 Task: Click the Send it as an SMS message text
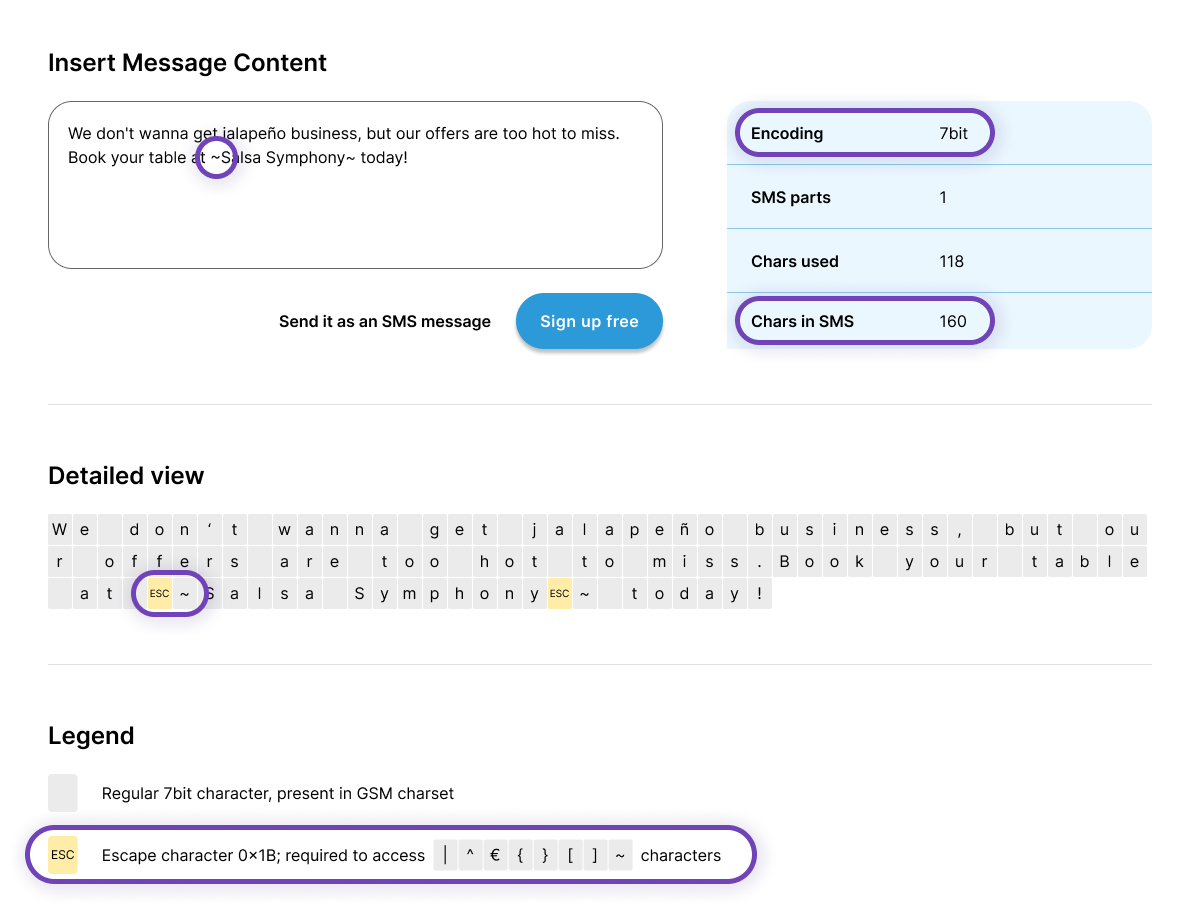(x=385, y=321)
